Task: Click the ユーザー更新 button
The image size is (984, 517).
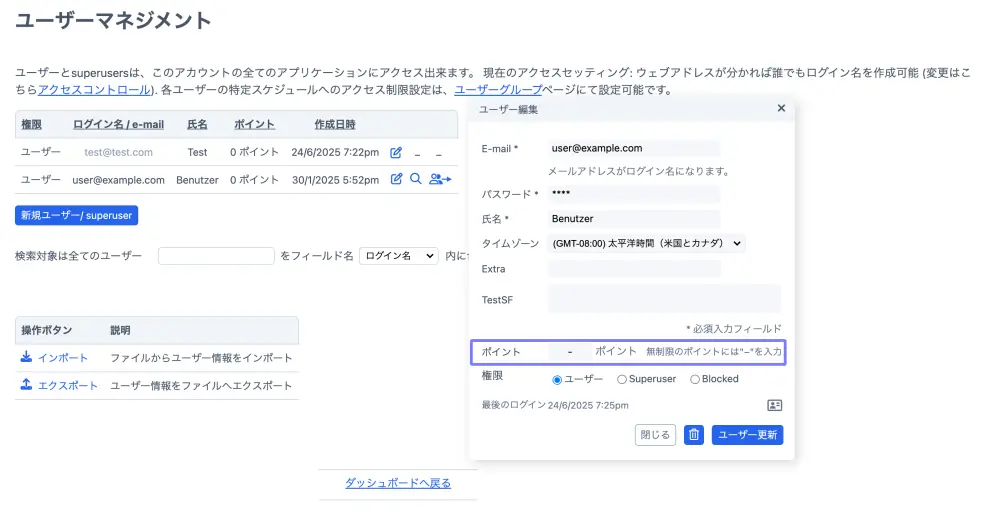Action: (x=747, y=435)
